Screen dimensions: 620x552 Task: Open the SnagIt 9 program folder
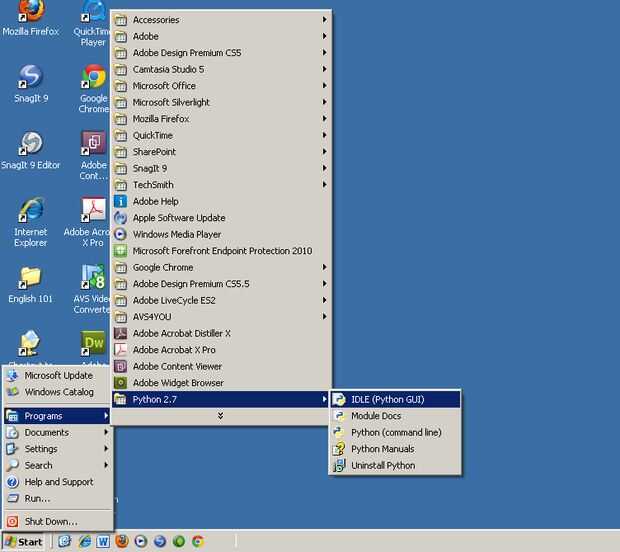(221, 168)
